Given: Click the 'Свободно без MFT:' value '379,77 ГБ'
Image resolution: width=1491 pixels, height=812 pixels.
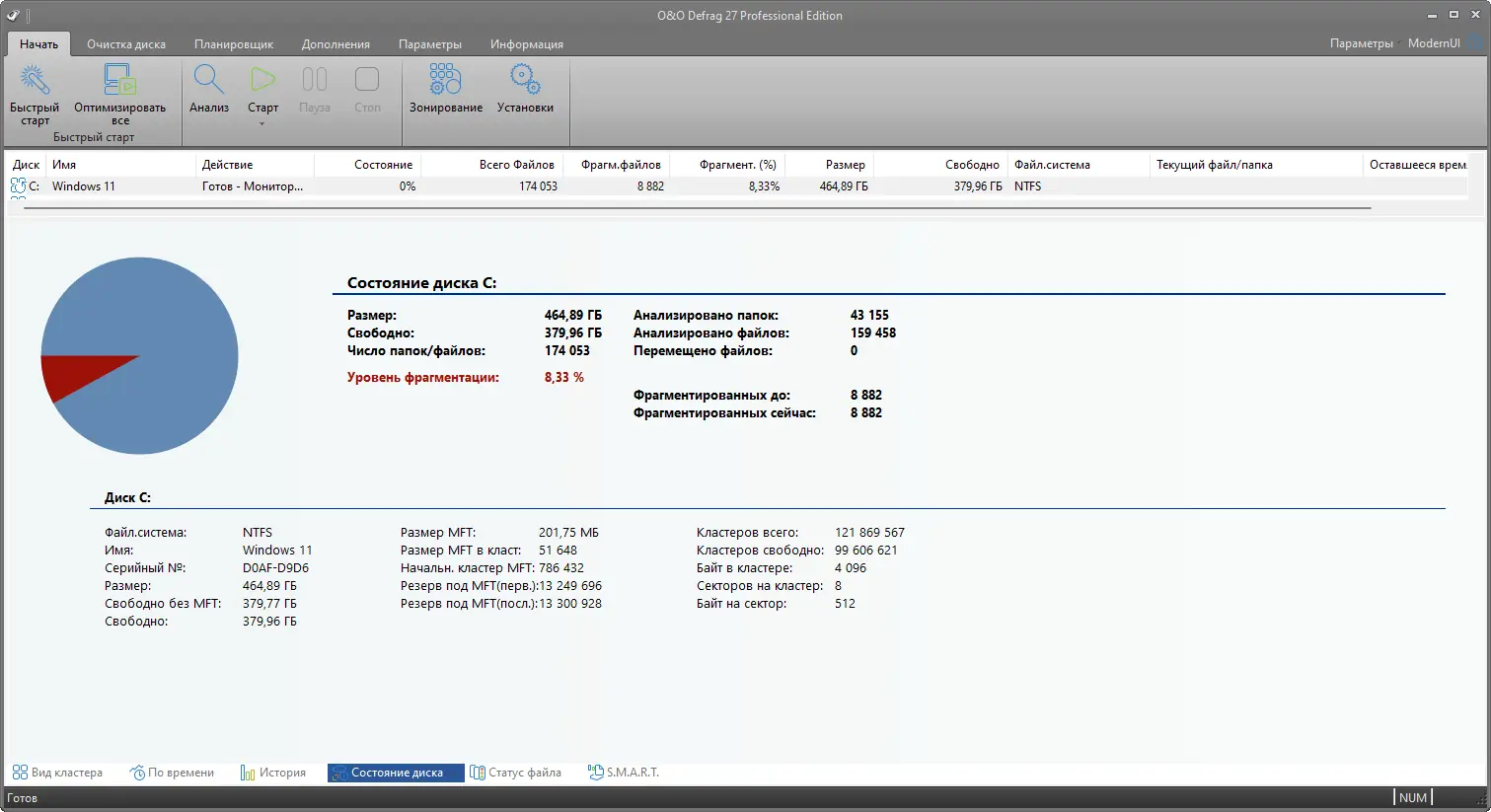Looking at the screenshot, I should 269,604.
